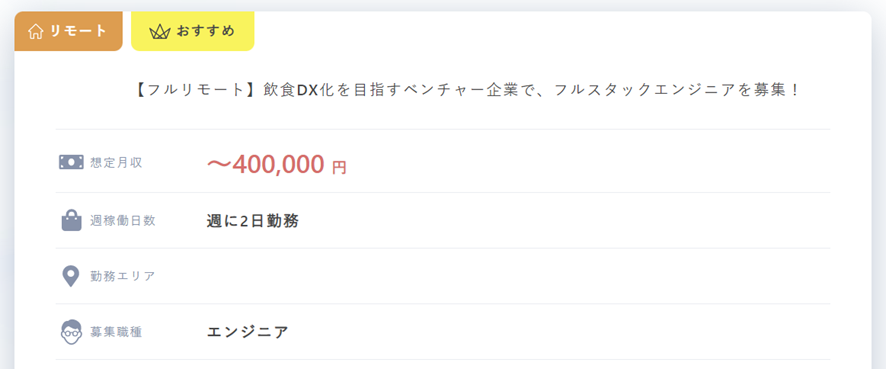Click the 円 currency unit text
The image size is (886, 369).
339,168
